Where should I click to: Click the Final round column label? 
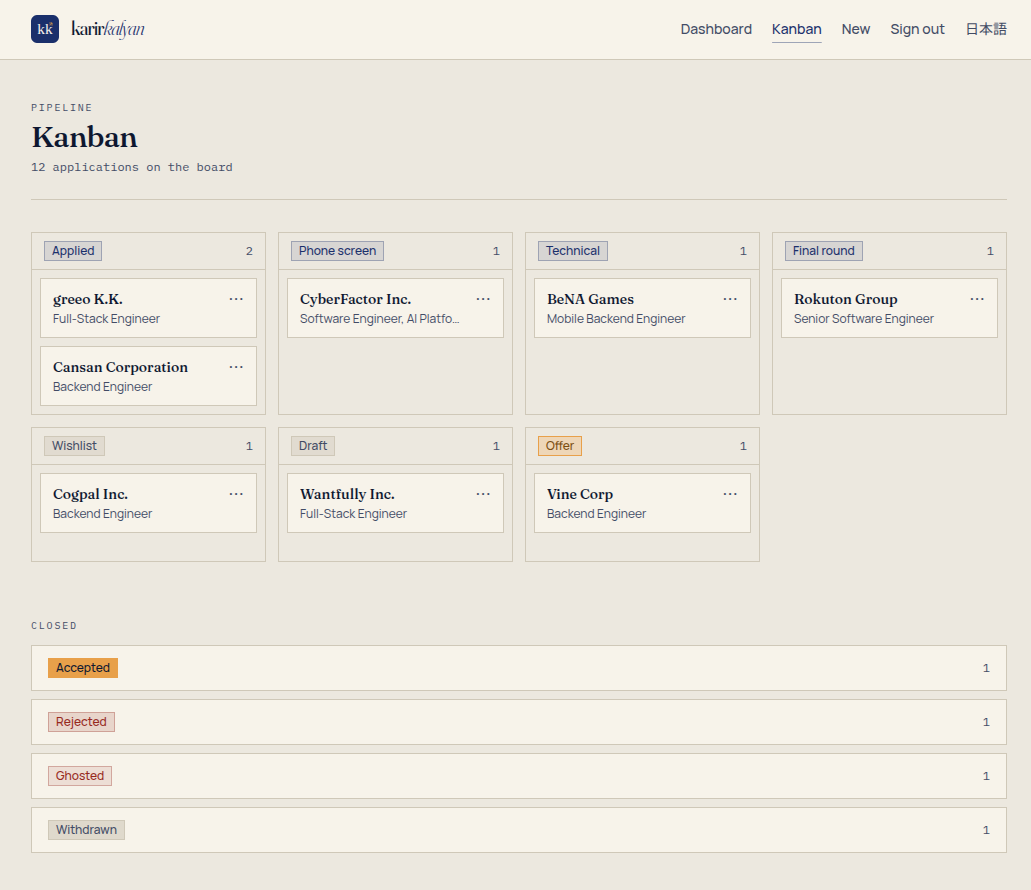tap(823, 251)
